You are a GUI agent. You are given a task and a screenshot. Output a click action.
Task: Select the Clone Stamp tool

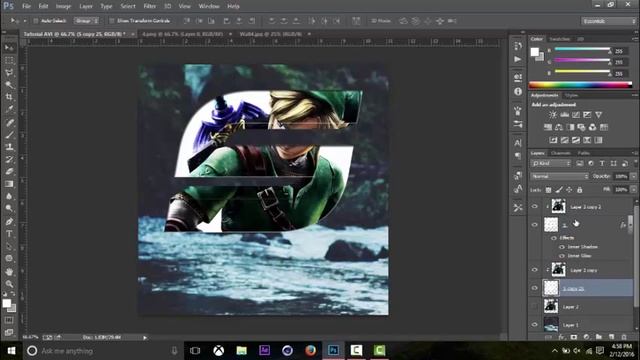pyautogui.click(x=9, y=147)
